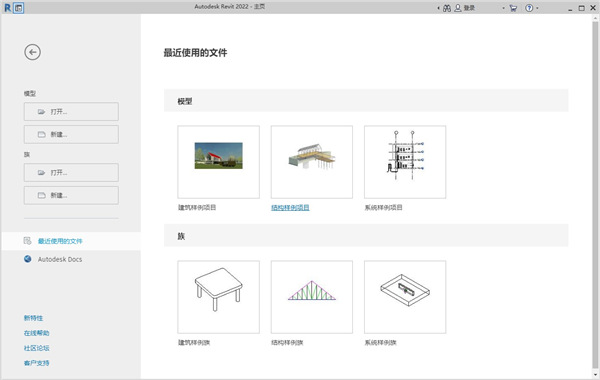Maximize the Revit window

[x=582, y=8]
